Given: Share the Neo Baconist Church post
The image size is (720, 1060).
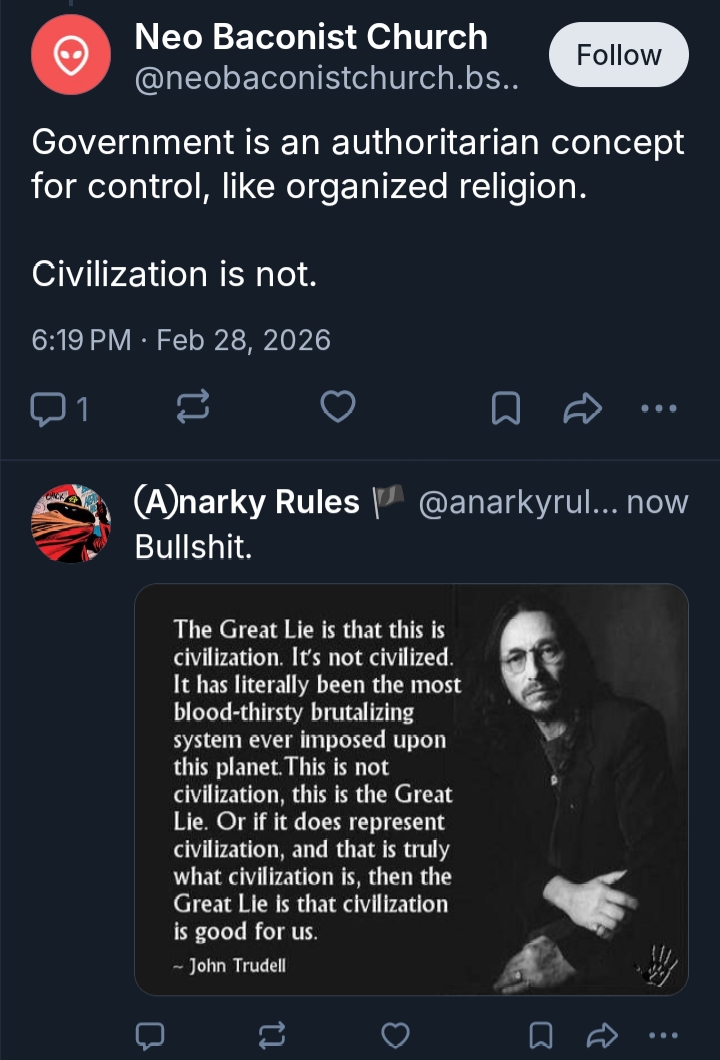Looking at the screenshot, I should (x=584, y=407).
